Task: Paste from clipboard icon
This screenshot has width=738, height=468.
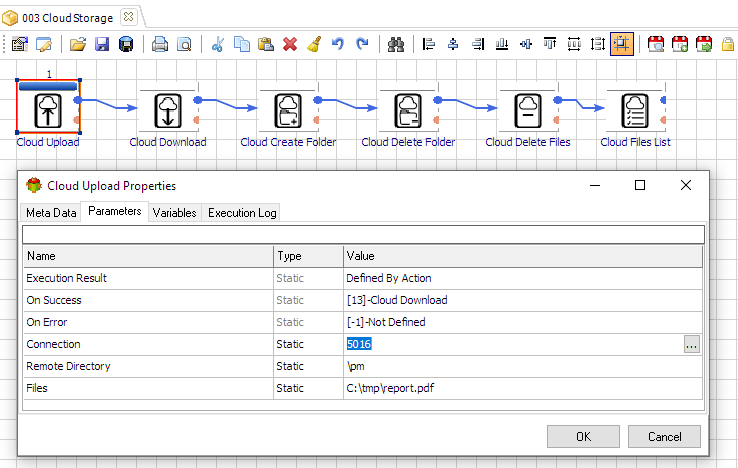Action: click(x=266, y=44)
